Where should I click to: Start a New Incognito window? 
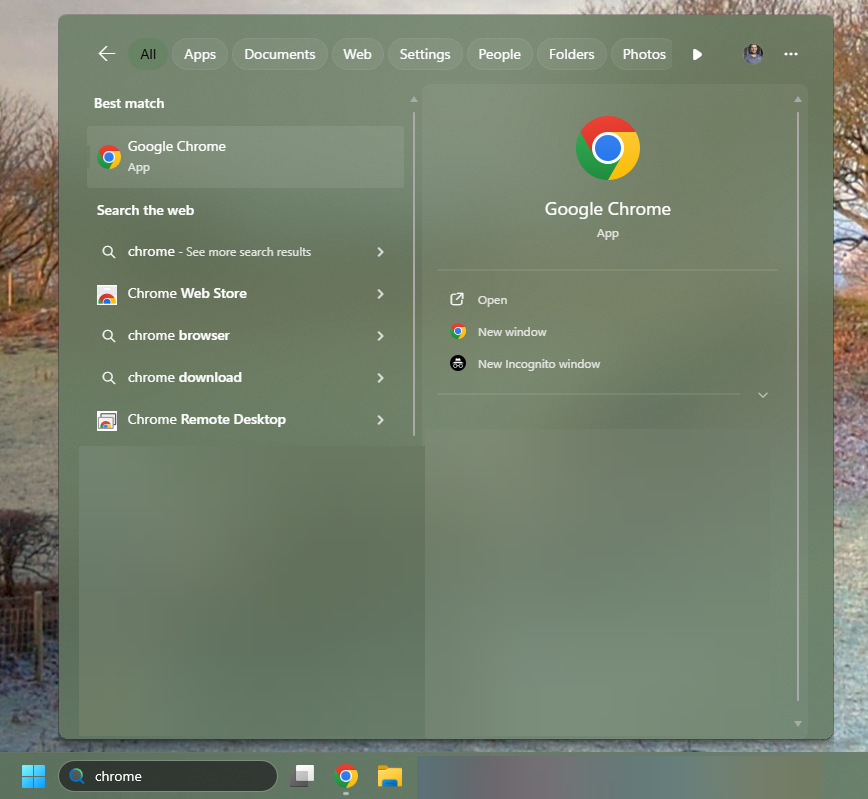(x=538, y=364)
